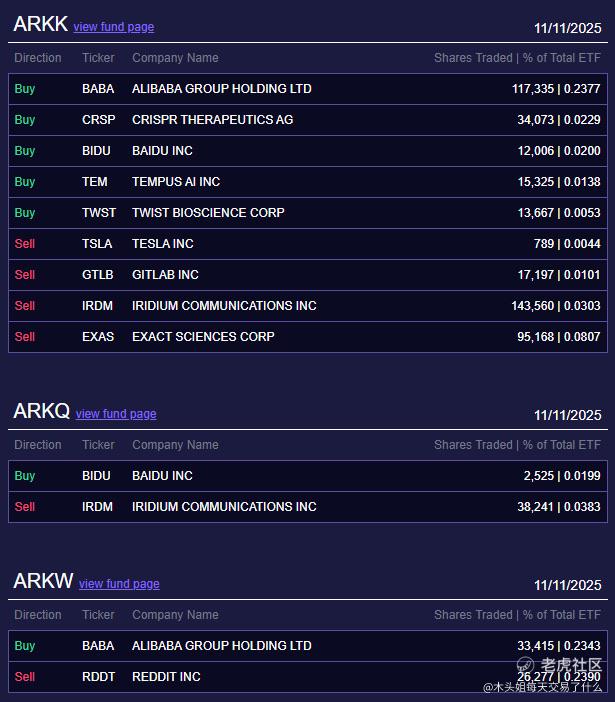Click the BIDU buy row under ARKQ
Viewport: 615px width, 702px height.
[308, 475]
